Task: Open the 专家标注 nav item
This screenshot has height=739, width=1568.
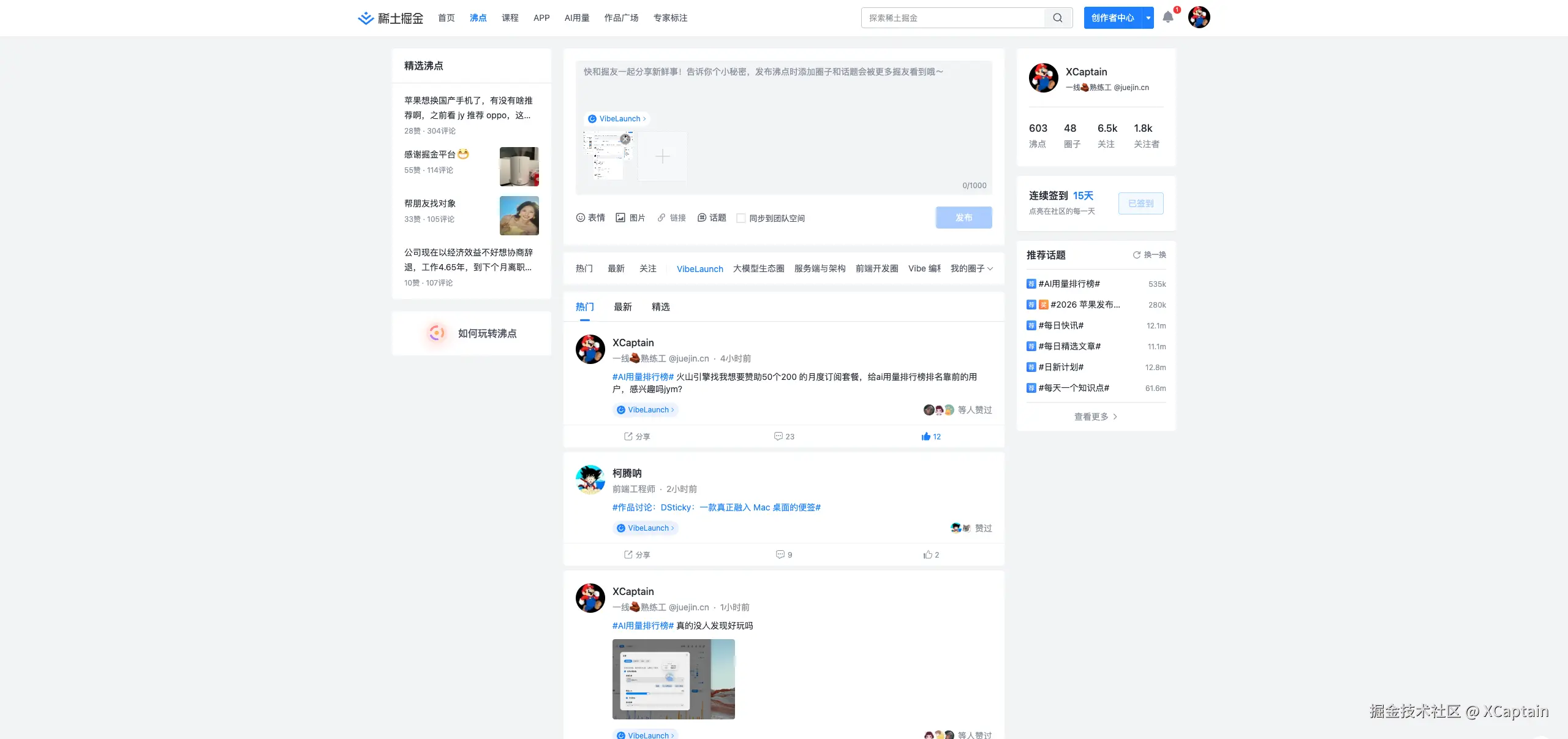Action: 670,18
